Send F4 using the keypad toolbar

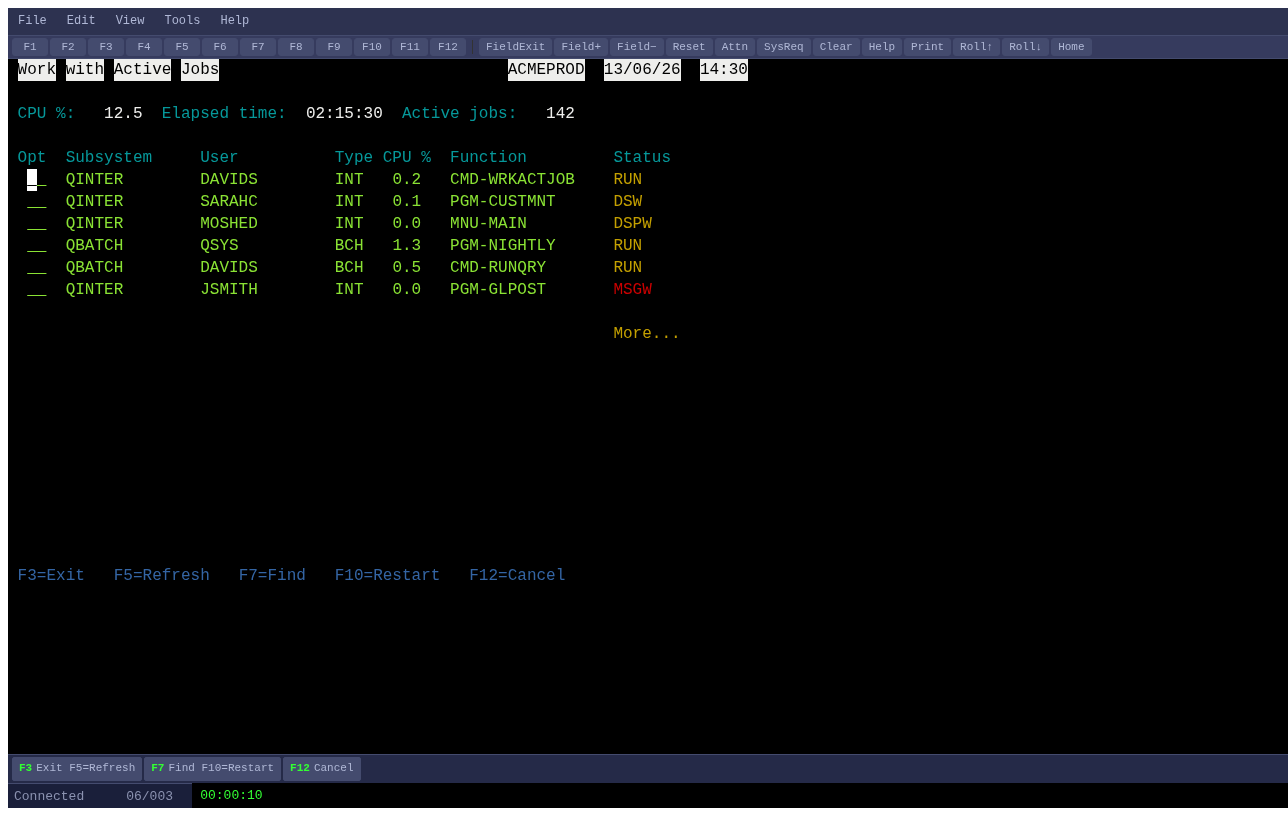click(144, 47)
